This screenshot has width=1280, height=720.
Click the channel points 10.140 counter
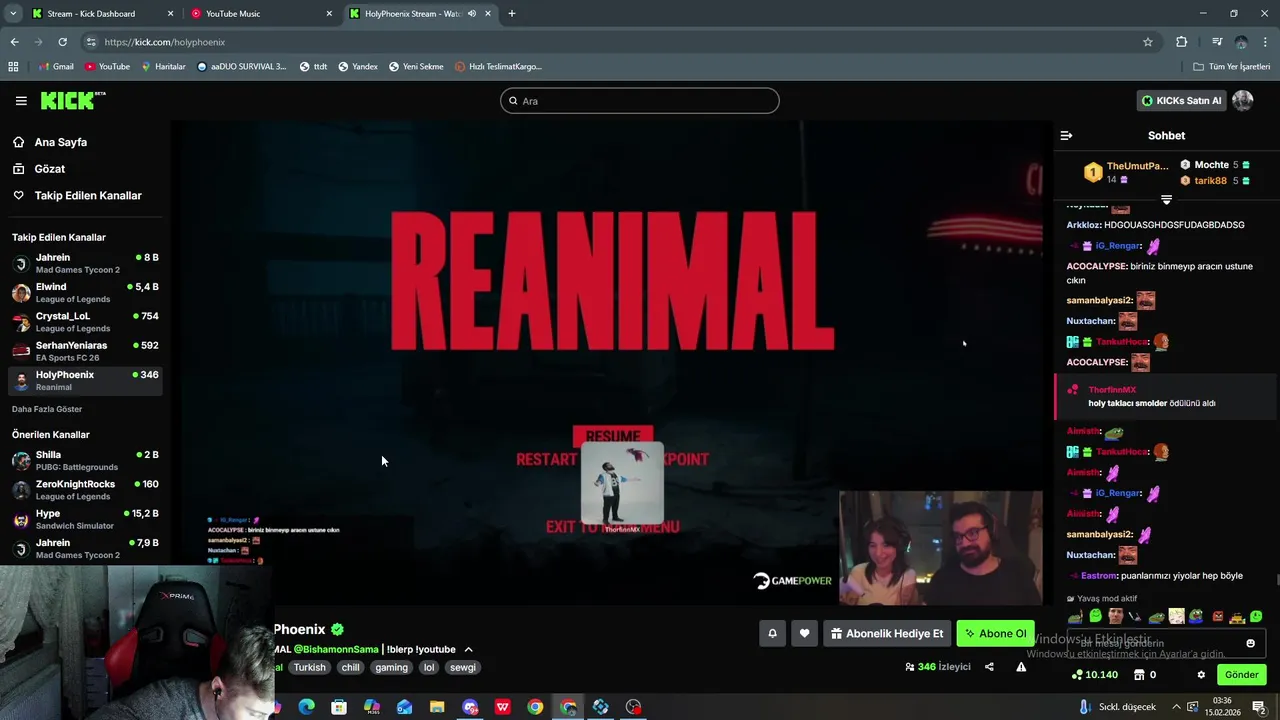(1094, 675)
